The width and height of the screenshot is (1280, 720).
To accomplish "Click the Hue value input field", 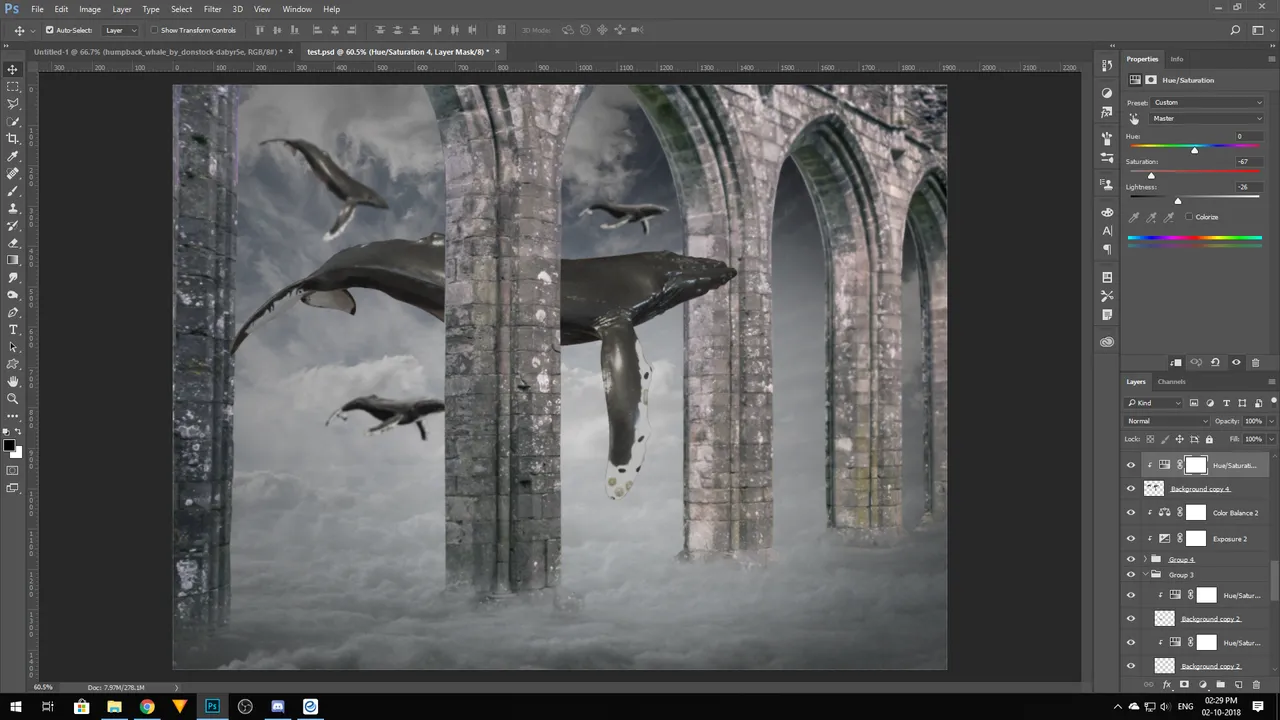I will [1248, 136].
